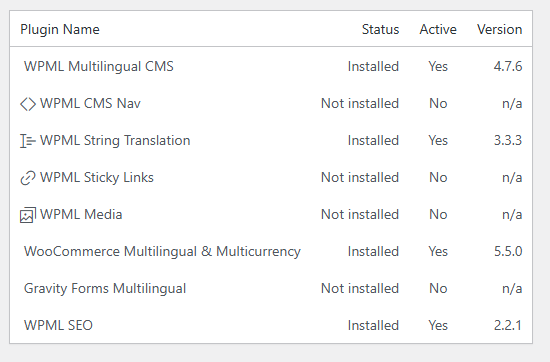Image resolution: width=550 pixels, height=362 pixels.
Task: Click the WPML SEO version 2.2.1 cell
Action: click(508, 325)
